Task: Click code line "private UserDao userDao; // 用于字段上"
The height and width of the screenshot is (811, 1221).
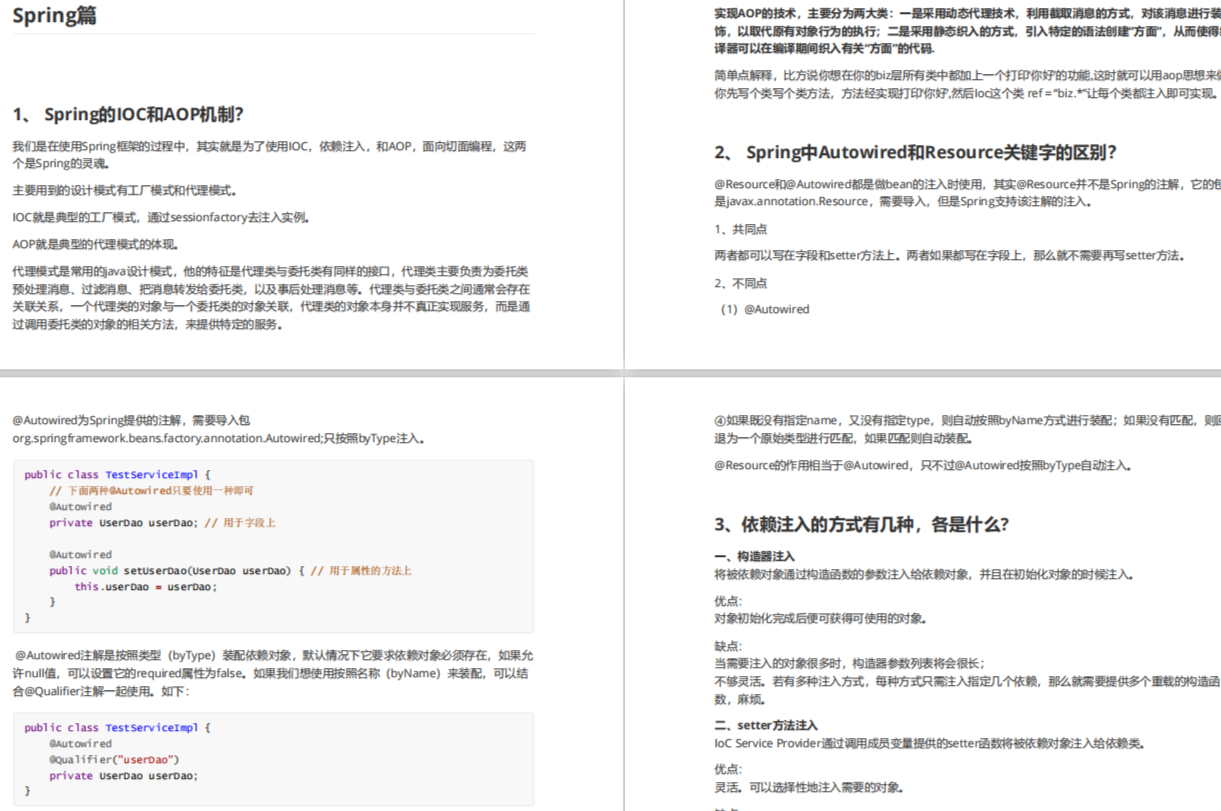Action: click(163, 523)
